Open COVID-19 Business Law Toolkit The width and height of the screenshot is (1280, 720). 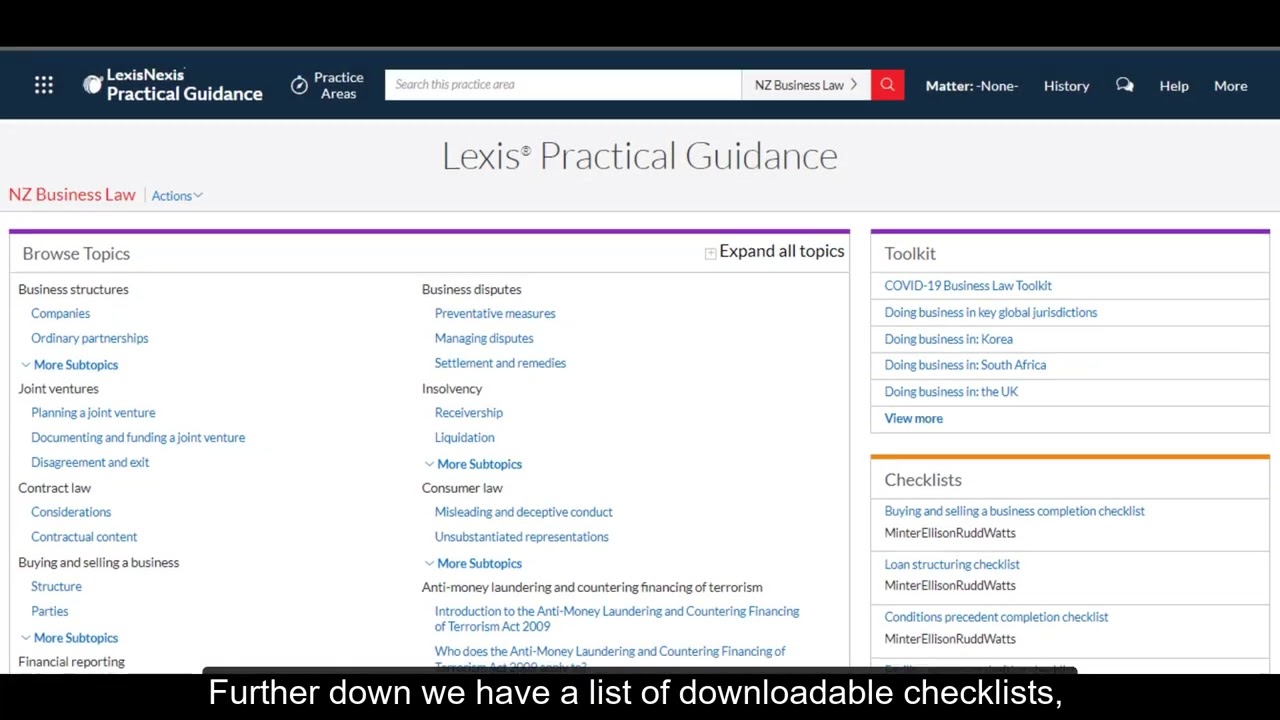click(x=968, y=286)
